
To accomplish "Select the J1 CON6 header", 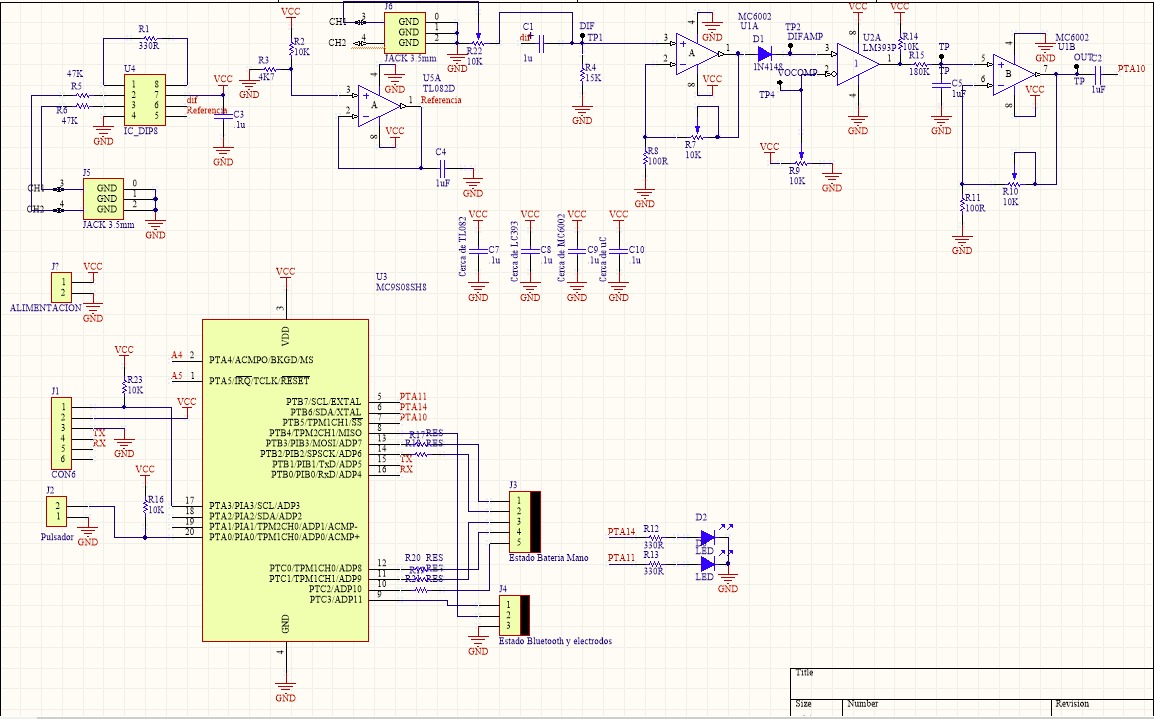I will click(62, 433).
